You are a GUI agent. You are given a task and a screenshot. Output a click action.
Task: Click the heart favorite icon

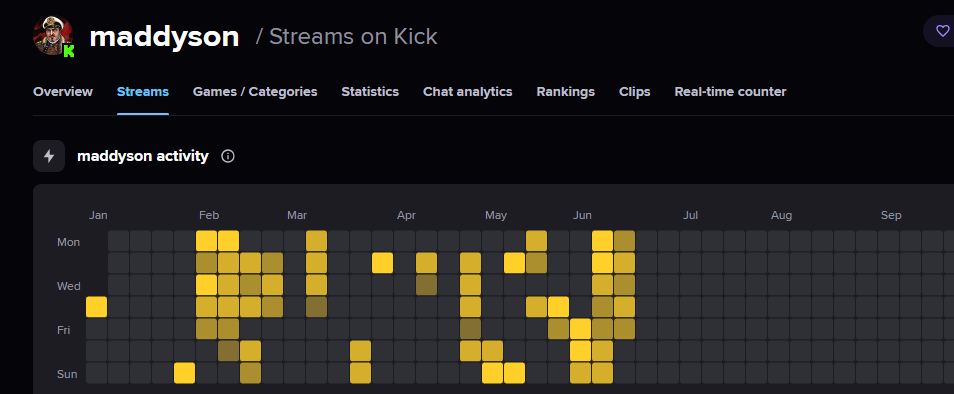pyautogui.click(x=942, y=31)
